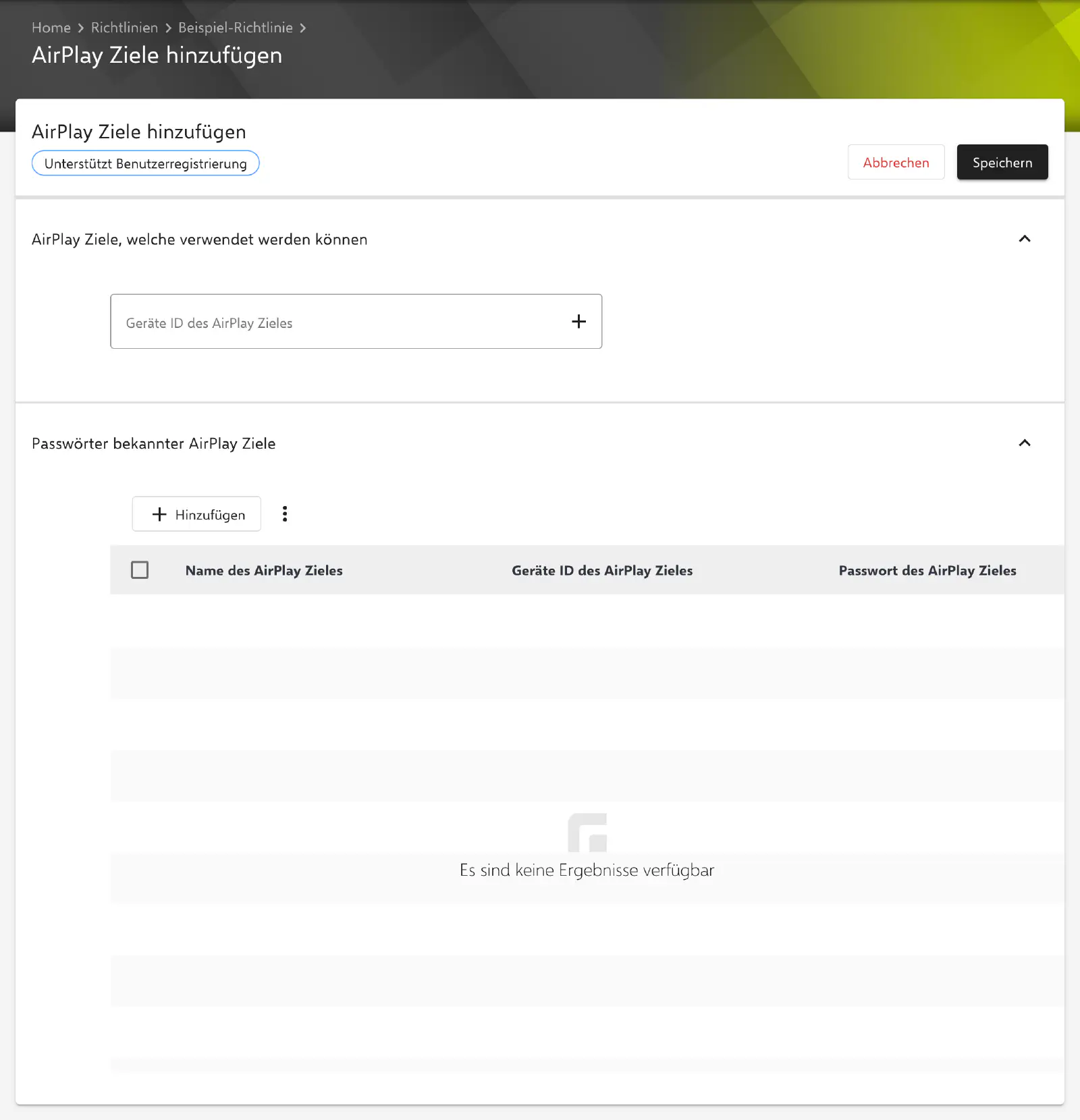Collapse 'AirPlay Ziele, welche verwendet werden können' section
This screenshot has height=1120, width=1080.
coord(1025,239)
